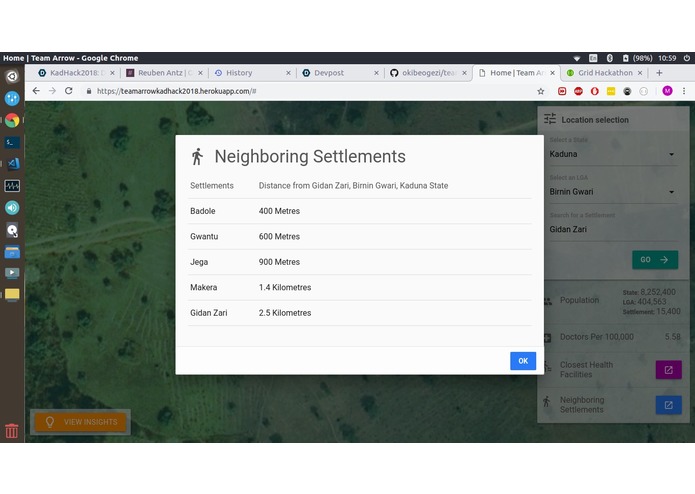Click the battery indicator showing 98%

637,58
